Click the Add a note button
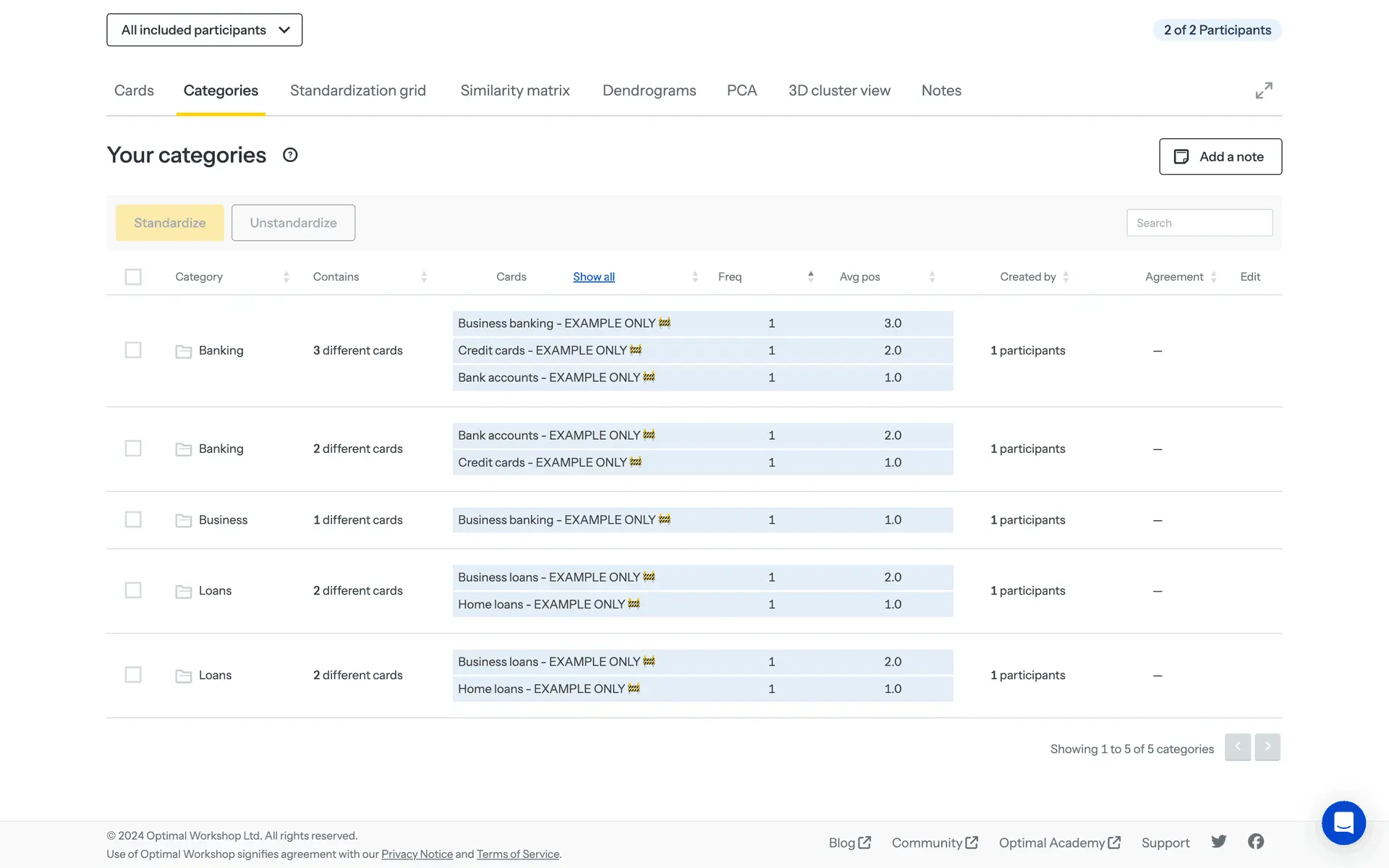 point(1220,156)
